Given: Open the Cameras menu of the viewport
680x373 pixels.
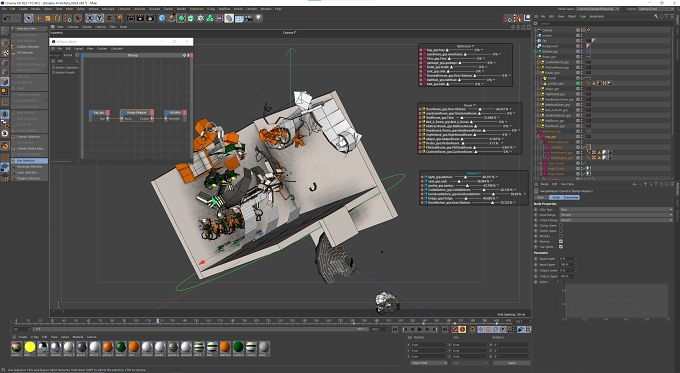Looking at the screenshot, I should (x=73, y=27).
